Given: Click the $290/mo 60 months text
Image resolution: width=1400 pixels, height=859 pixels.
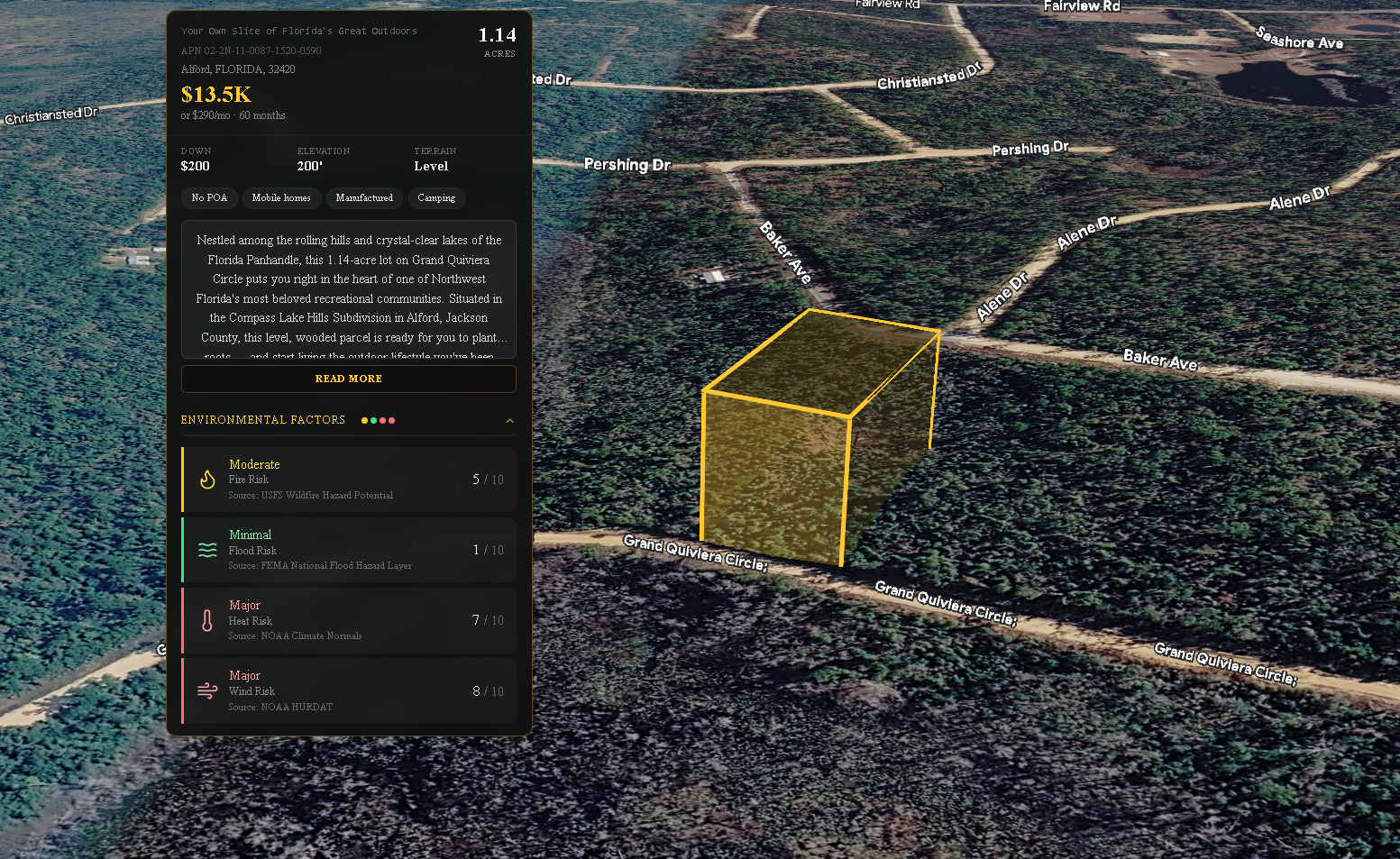Looking at the screenshot, I should tap(233, 115).
